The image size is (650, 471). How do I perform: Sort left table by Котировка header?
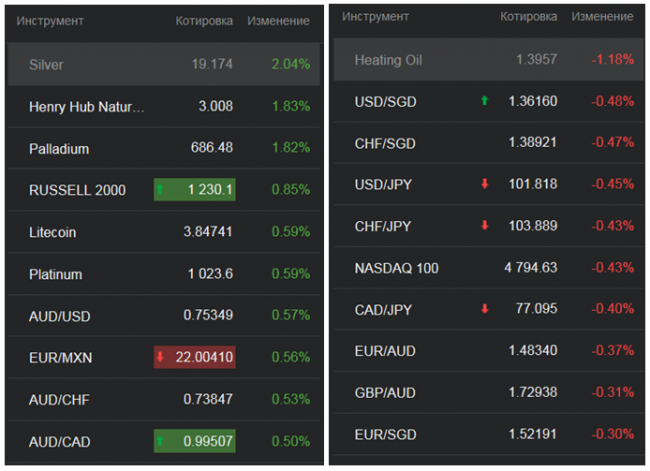coord(204,21)
